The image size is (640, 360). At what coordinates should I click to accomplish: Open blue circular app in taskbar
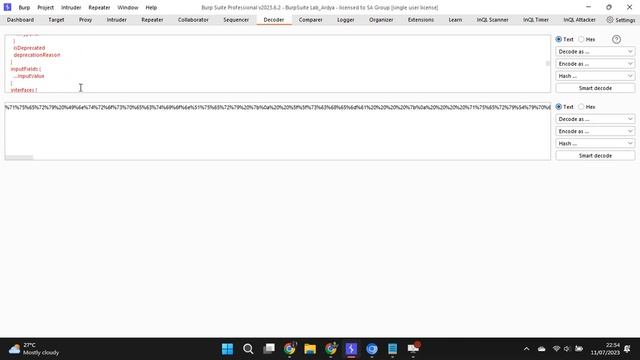click(372, 349)
